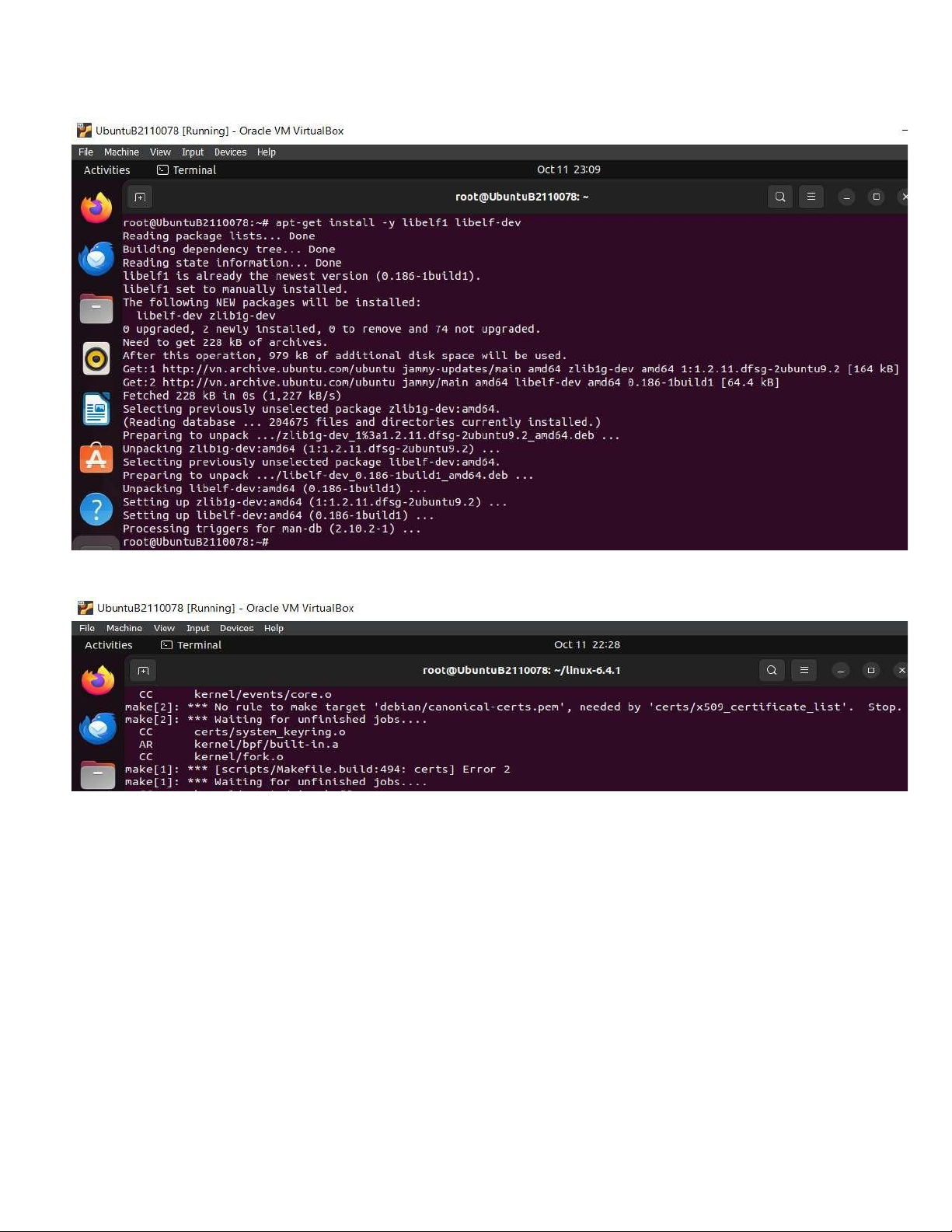The width and height of the screenshot is (952, 1232).
Task: Search in the top terminal window
Action: 780,197
